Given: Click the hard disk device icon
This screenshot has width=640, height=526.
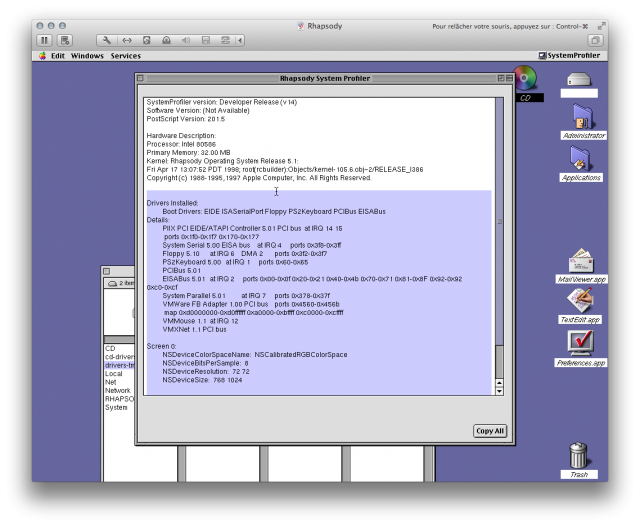Looking at the screenshot, I should click(147, 40).
